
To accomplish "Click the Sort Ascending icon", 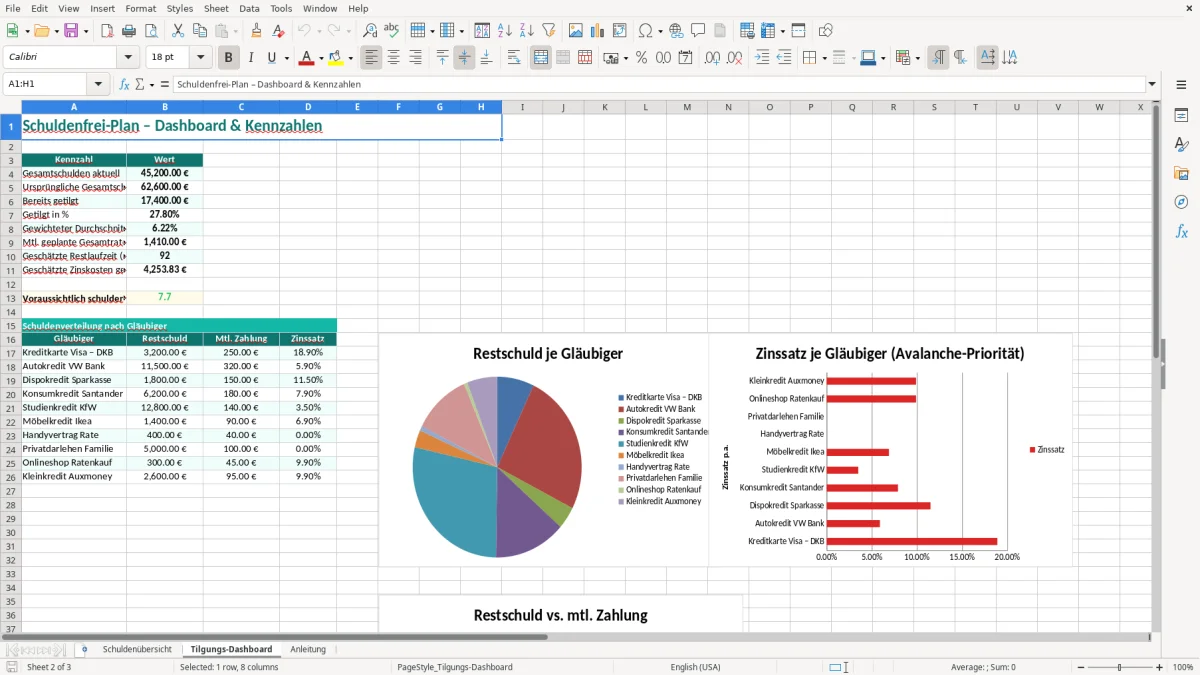I will 504,31.
